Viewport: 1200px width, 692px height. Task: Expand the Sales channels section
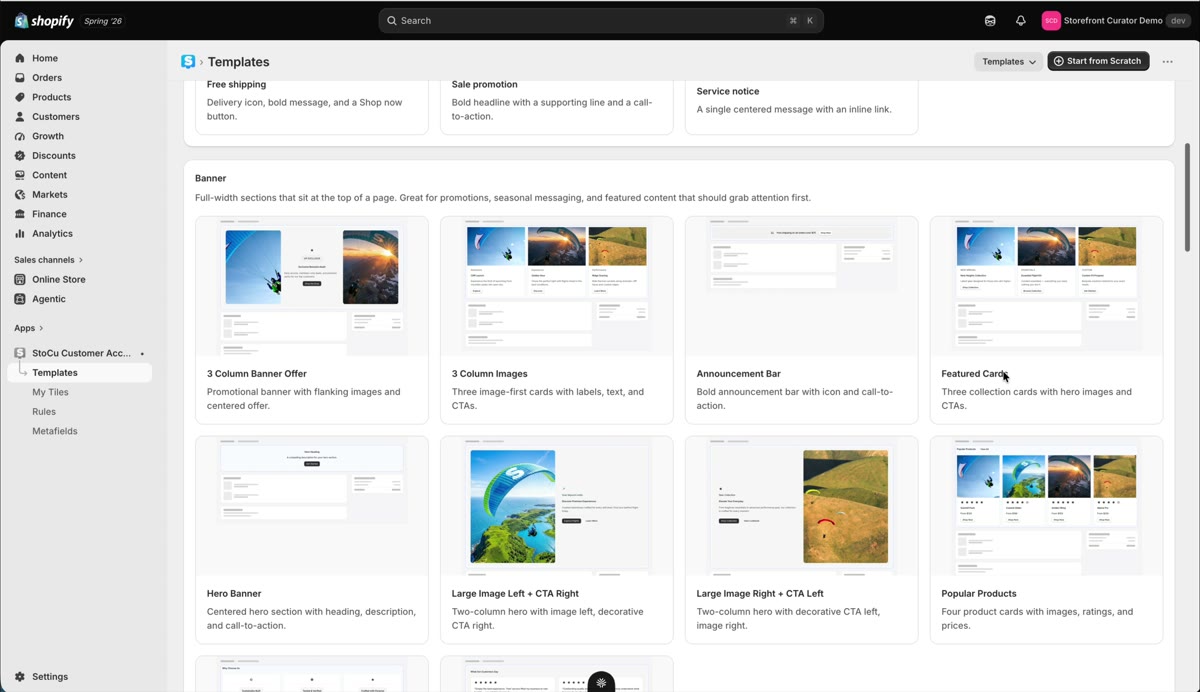[48, 260]
